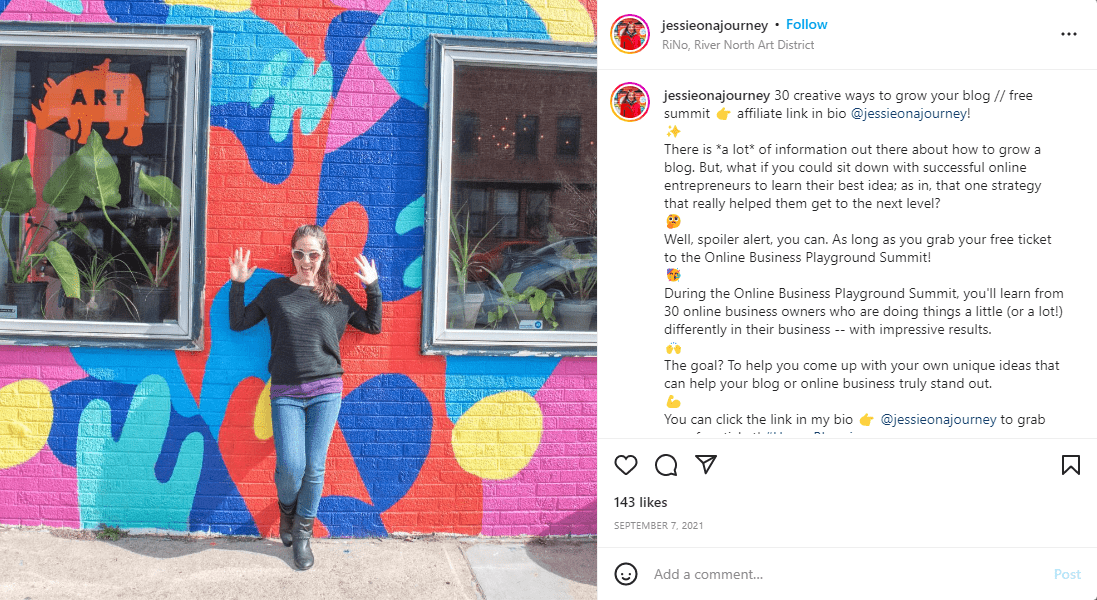Open @jessieonajourney mention after affiliate link in bio

point(910,113)
